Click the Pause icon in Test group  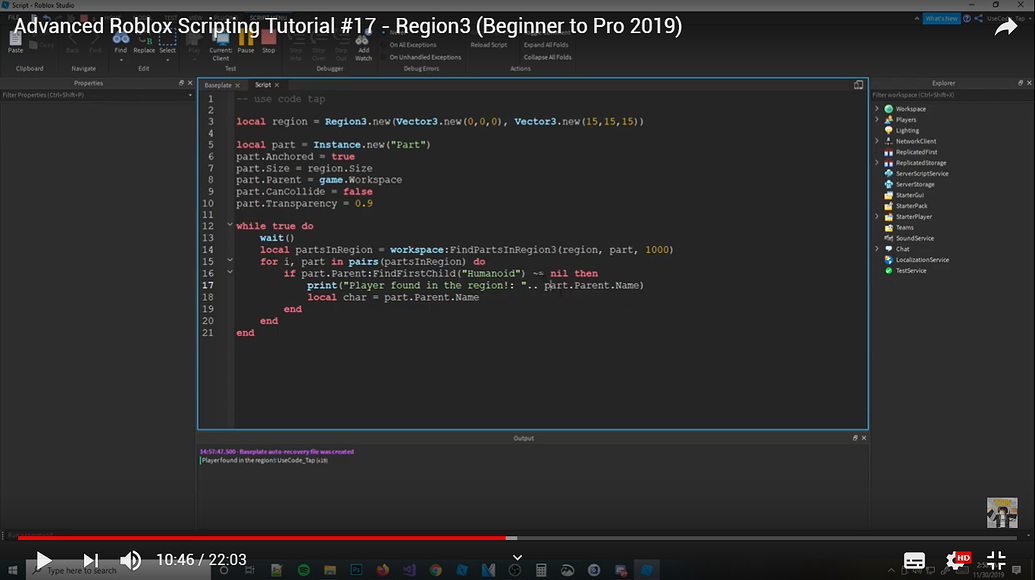point(245,40)
